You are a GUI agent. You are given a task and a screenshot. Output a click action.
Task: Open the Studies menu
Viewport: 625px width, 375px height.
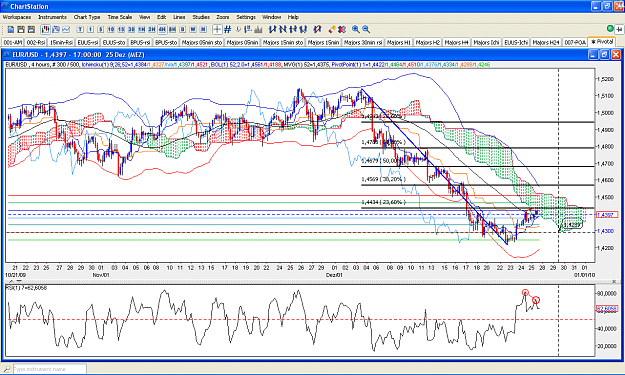pos(201,17)
